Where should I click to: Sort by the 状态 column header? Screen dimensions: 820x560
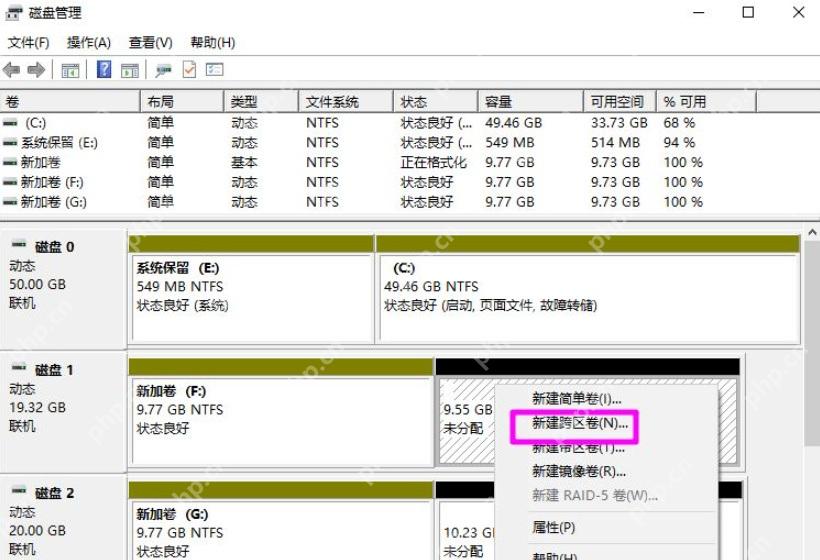pyautogui.click(x=436, y=101)
